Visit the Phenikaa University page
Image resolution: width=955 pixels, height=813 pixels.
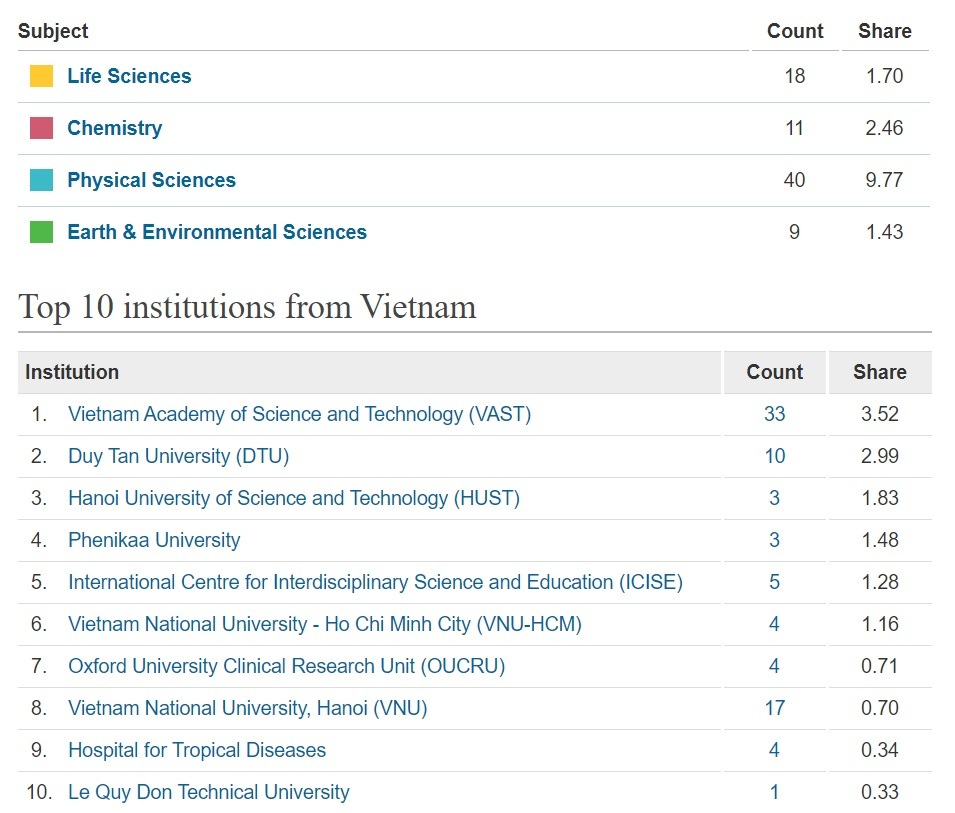coord(154,540)
